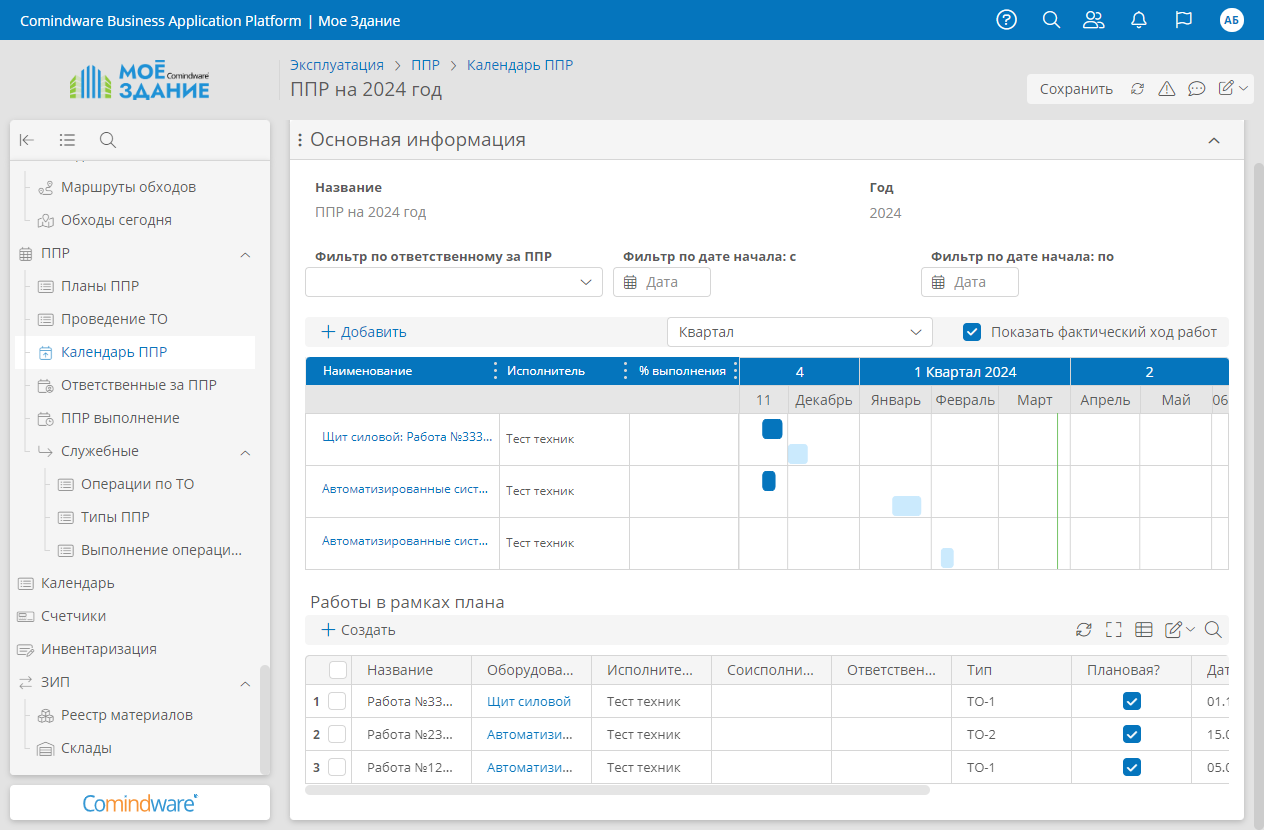
Task: Select the checkbox for row 1
Action: click(x=337, y=702)
